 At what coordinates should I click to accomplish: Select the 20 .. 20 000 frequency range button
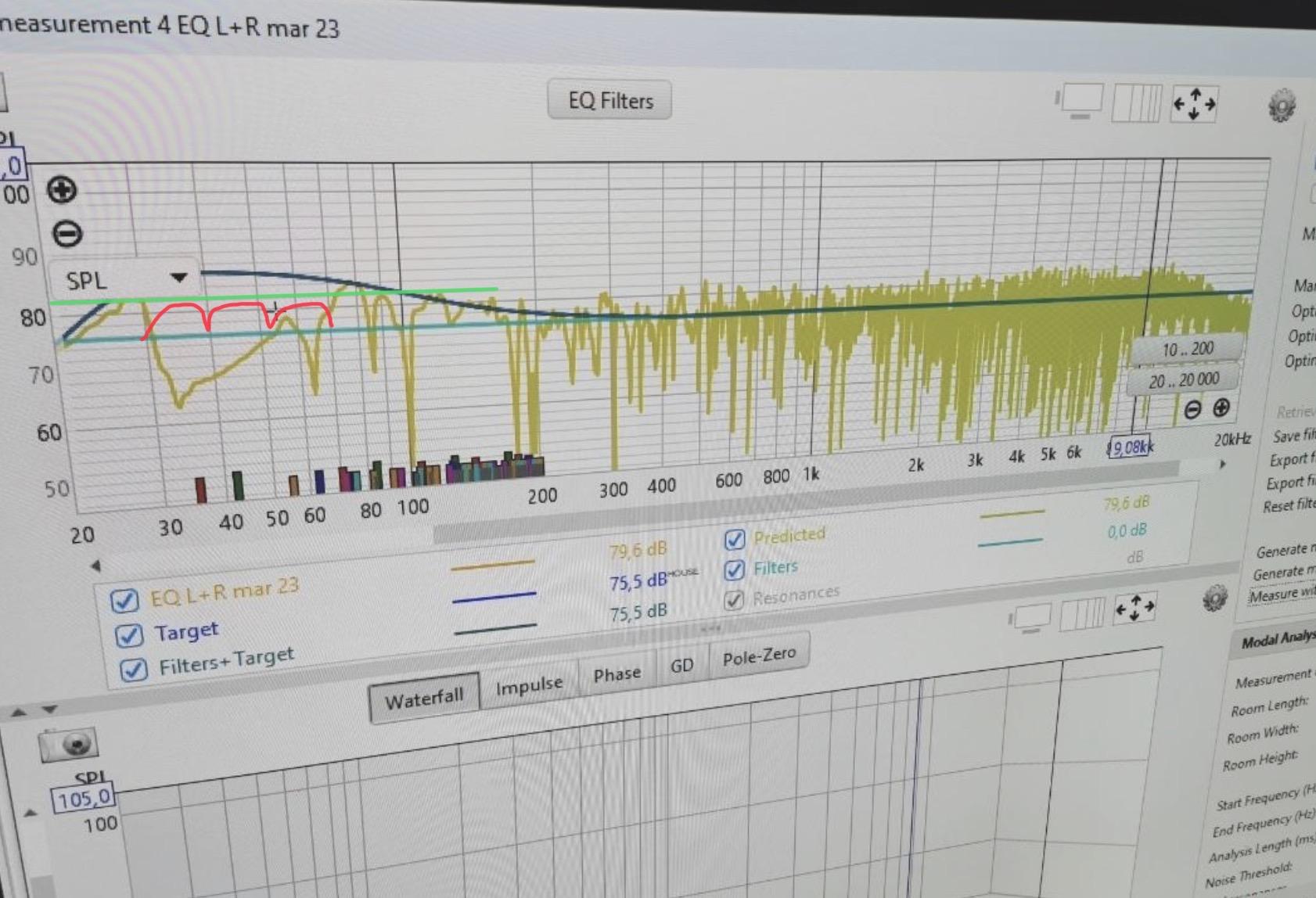(1183, 381)
